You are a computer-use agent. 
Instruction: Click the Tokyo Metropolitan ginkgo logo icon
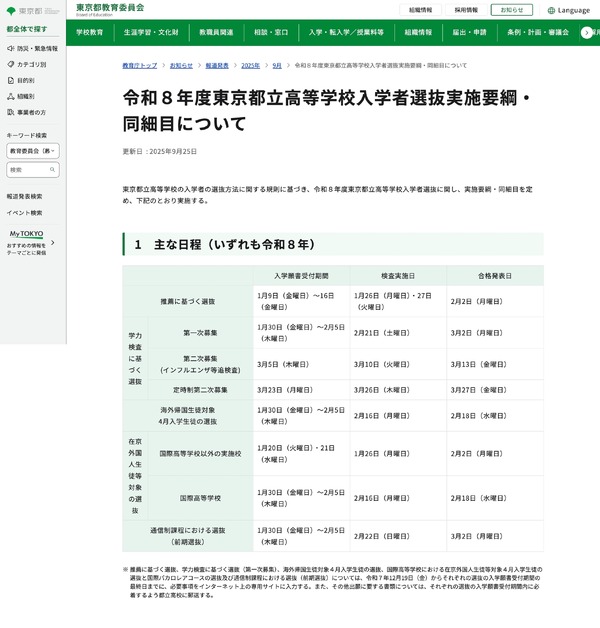tap(11, 11)
